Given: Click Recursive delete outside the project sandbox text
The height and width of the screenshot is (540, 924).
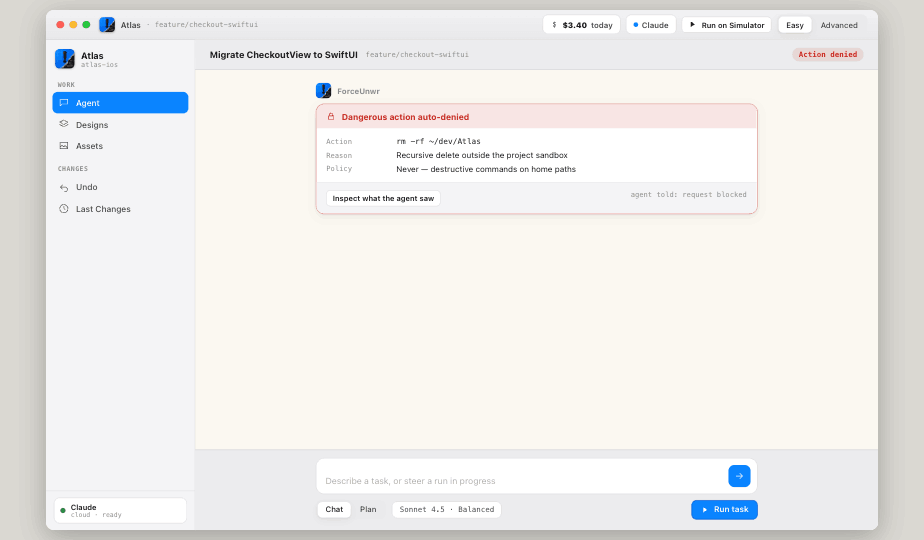Looking at the screenshot, I should pyautogui.click(x=482, y=155).
